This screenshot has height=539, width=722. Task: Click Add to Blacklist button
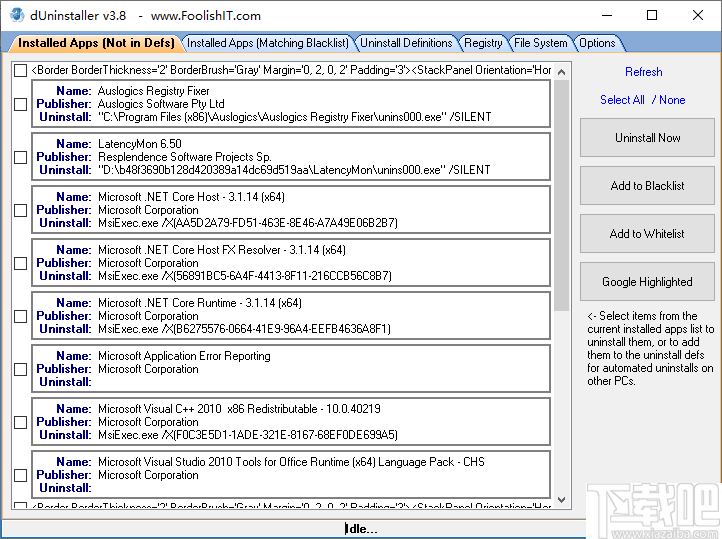[647, 185]
